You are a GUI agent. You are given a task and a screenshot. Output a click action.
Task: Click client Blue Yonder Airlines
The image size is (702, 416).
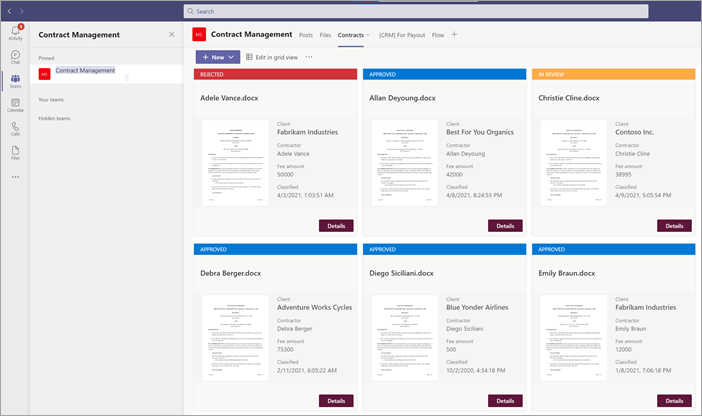coord(477,307)
